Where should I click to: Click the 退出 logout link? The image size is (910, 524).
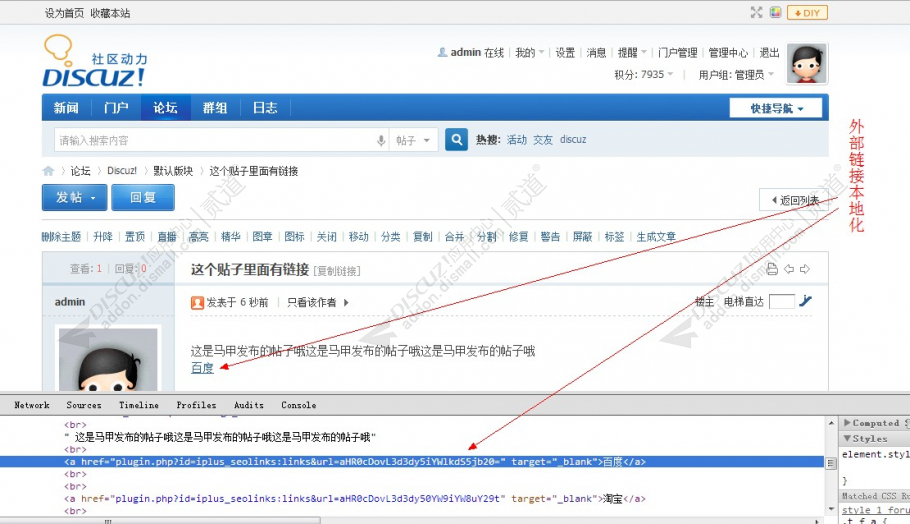[770, 53]
